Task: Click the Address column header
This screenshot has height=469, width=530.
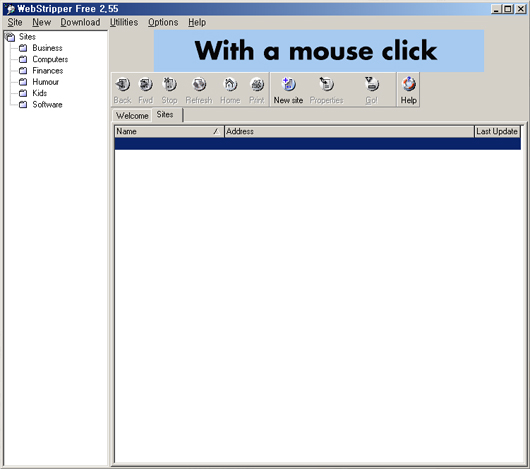Action: 349,131
